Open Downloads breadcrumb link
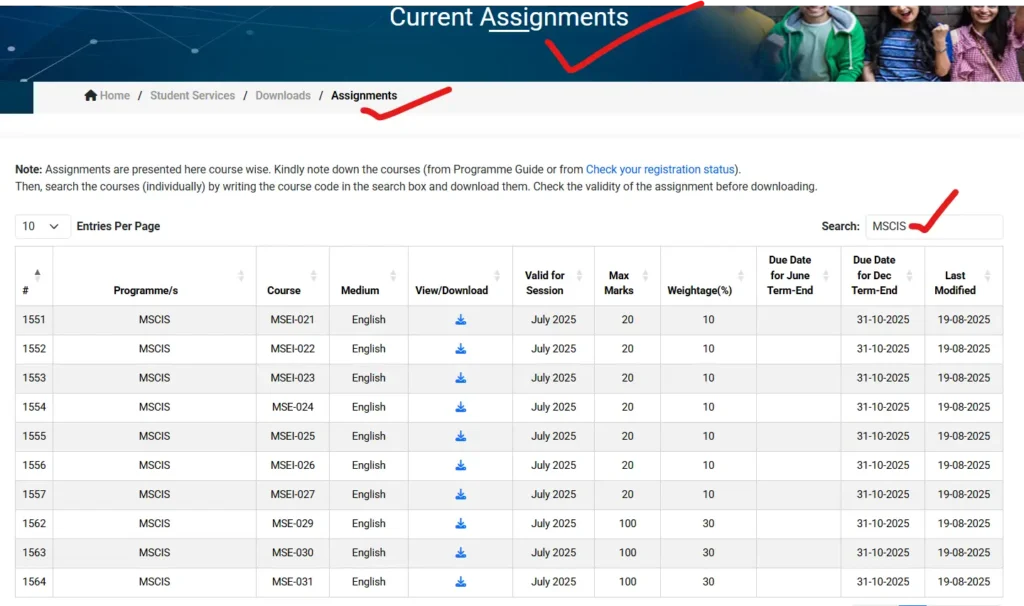The width and height of the screenshot is (1024, 606). coord(283,96)
